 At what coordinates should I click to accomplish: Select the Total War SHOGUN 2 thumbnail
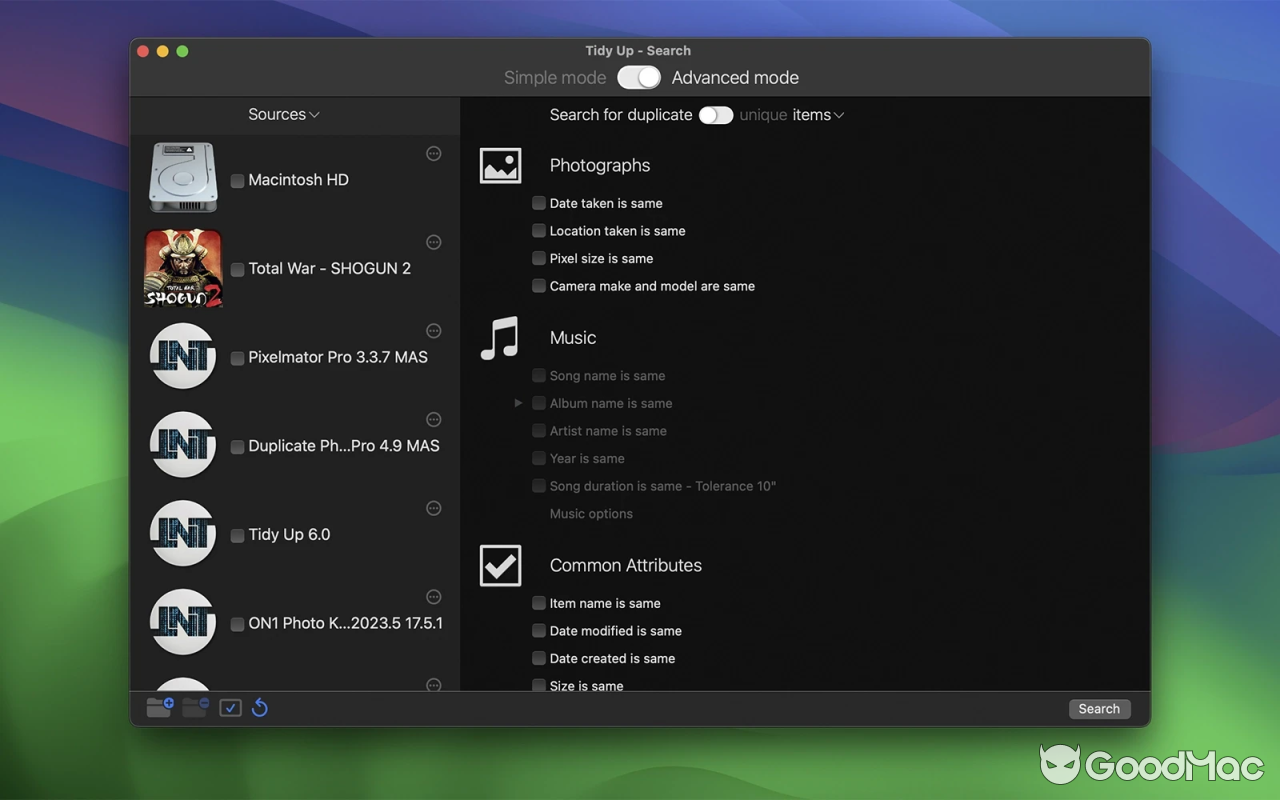tap(183, 268)
